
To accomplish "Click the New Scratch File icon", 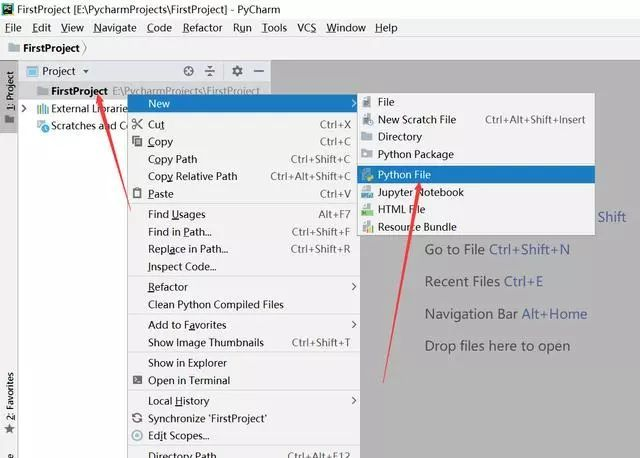I will [x=367, y=119].
